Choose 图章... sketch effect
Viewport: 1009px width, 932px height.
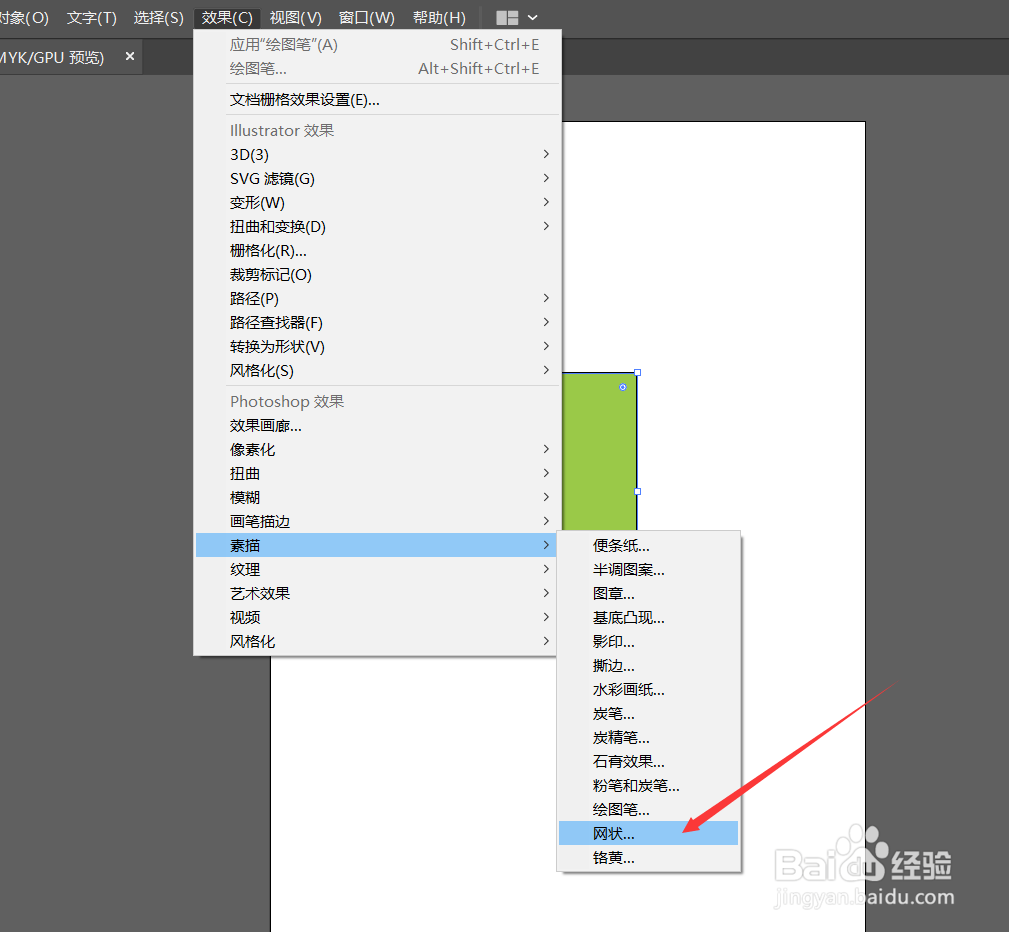(x=649, y=593)
